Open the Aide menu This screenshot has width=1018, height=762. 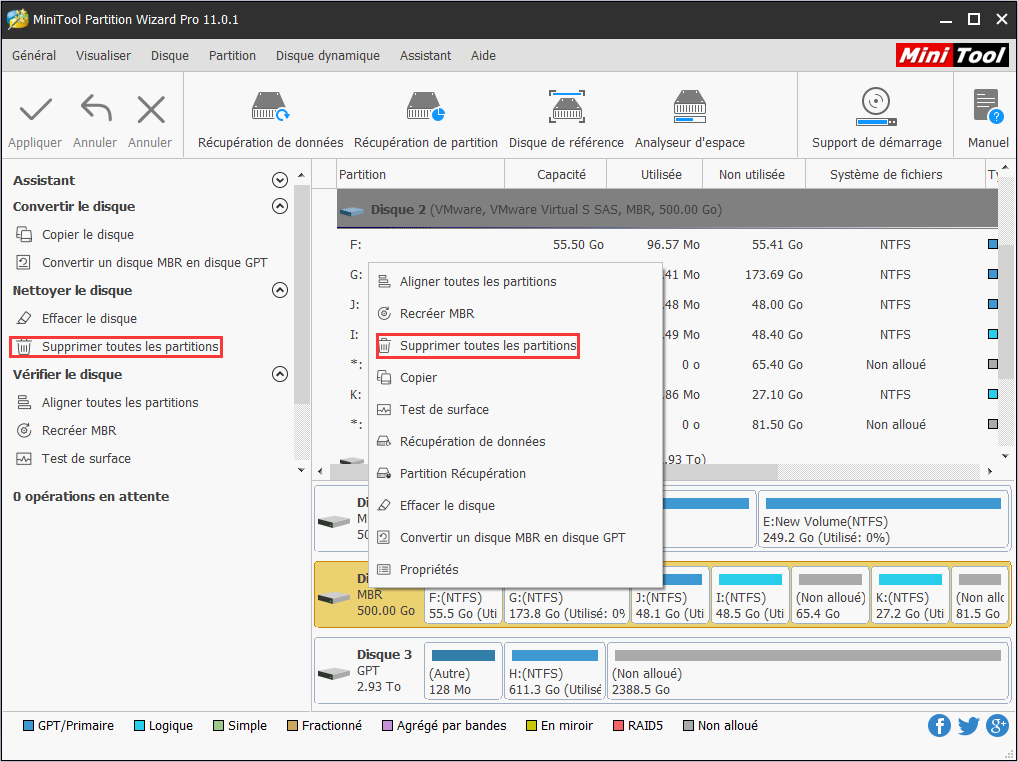(x=483, y=56)
